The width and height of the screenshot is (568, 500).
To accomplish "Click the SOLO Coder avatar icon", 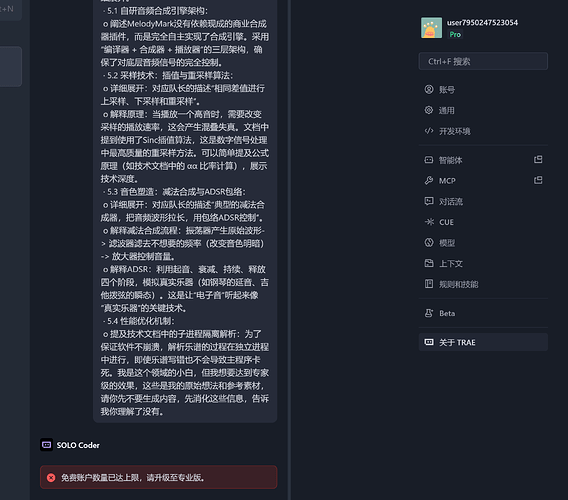I will [x=46, y=445].
